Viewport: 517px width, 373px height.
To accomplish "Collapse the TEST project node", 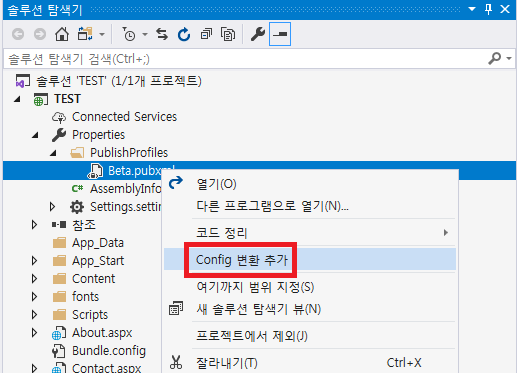I will (x=17, y=99).
